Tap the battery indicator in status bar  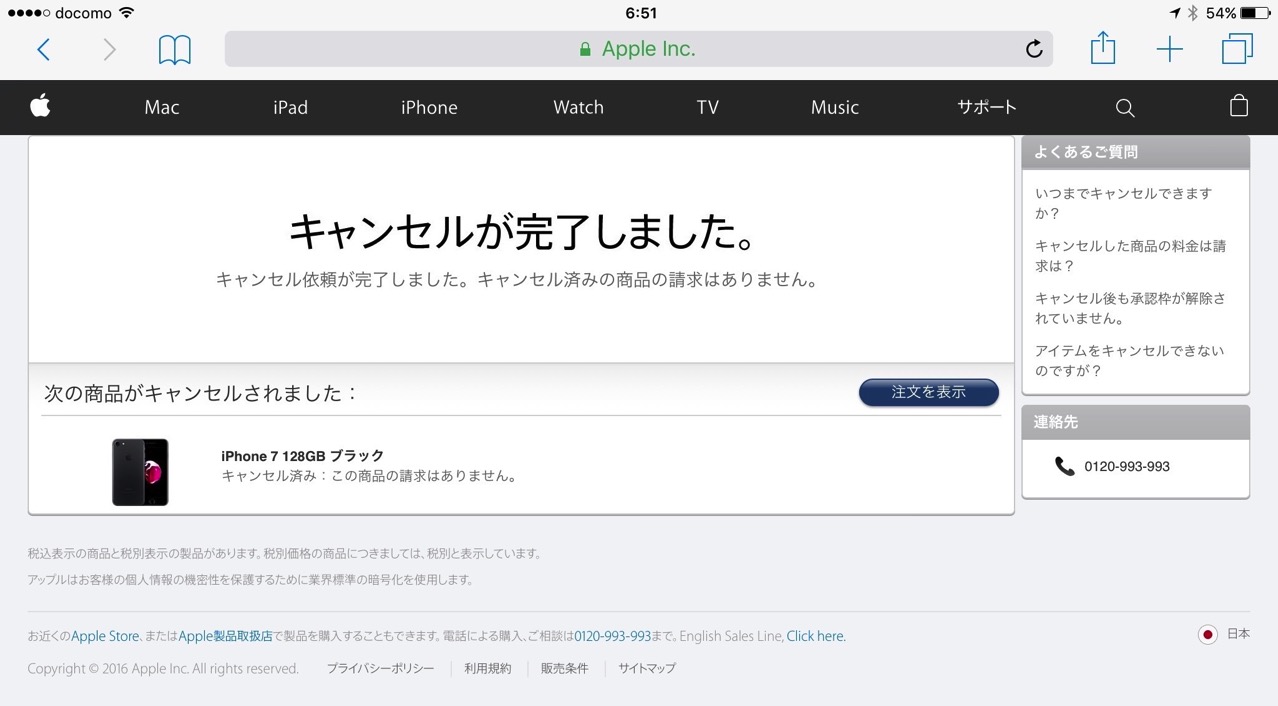click(1256, 13)
